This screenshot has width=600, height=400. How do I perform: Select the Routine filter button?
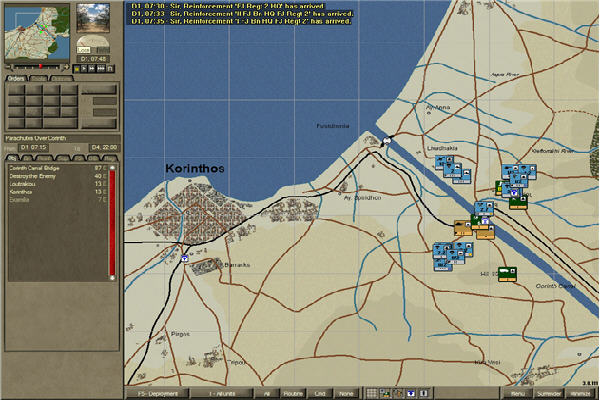click(x=293, y=393)
